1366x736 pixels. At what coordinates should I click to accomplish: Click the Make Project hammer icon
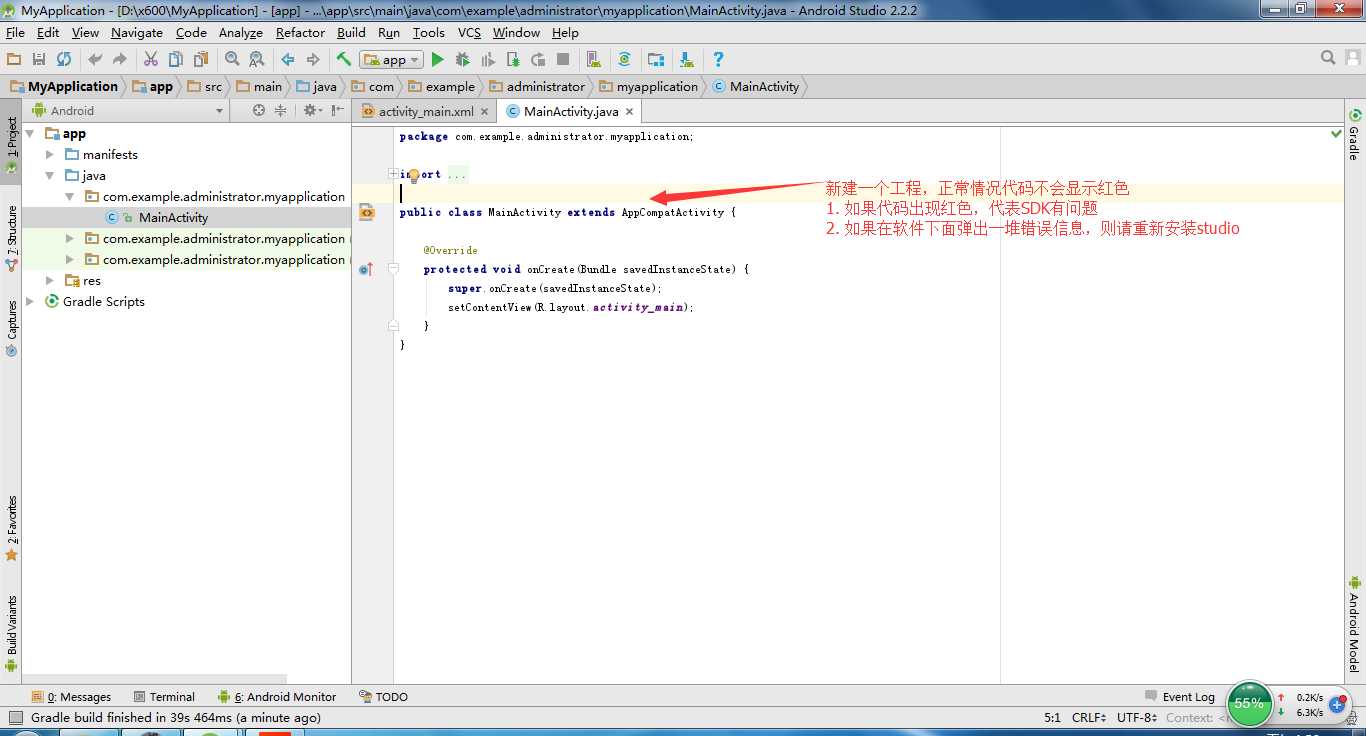(x=344, y=60)
